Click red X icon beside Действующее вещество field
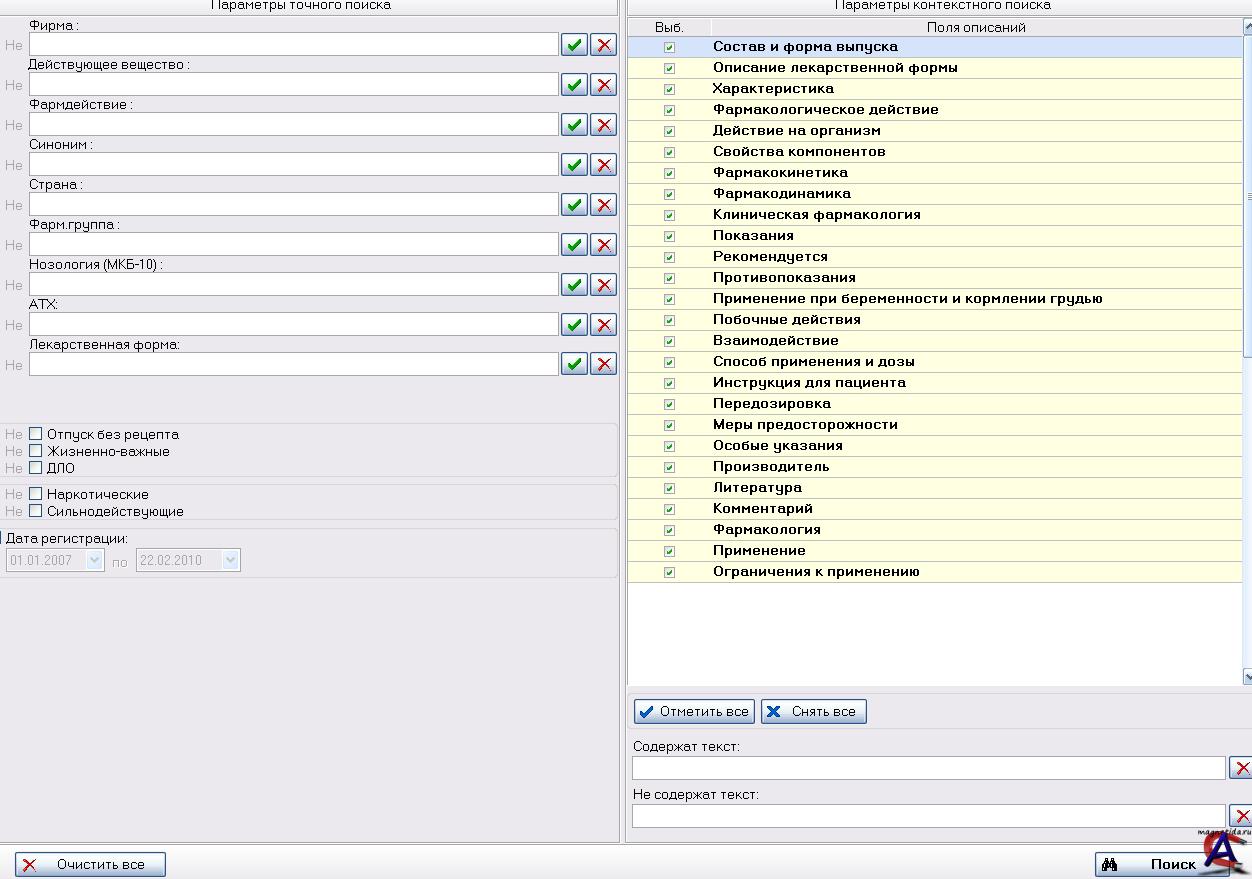Image resolution: width=1252 pixels, height=879 pixels. pos(603,84)
